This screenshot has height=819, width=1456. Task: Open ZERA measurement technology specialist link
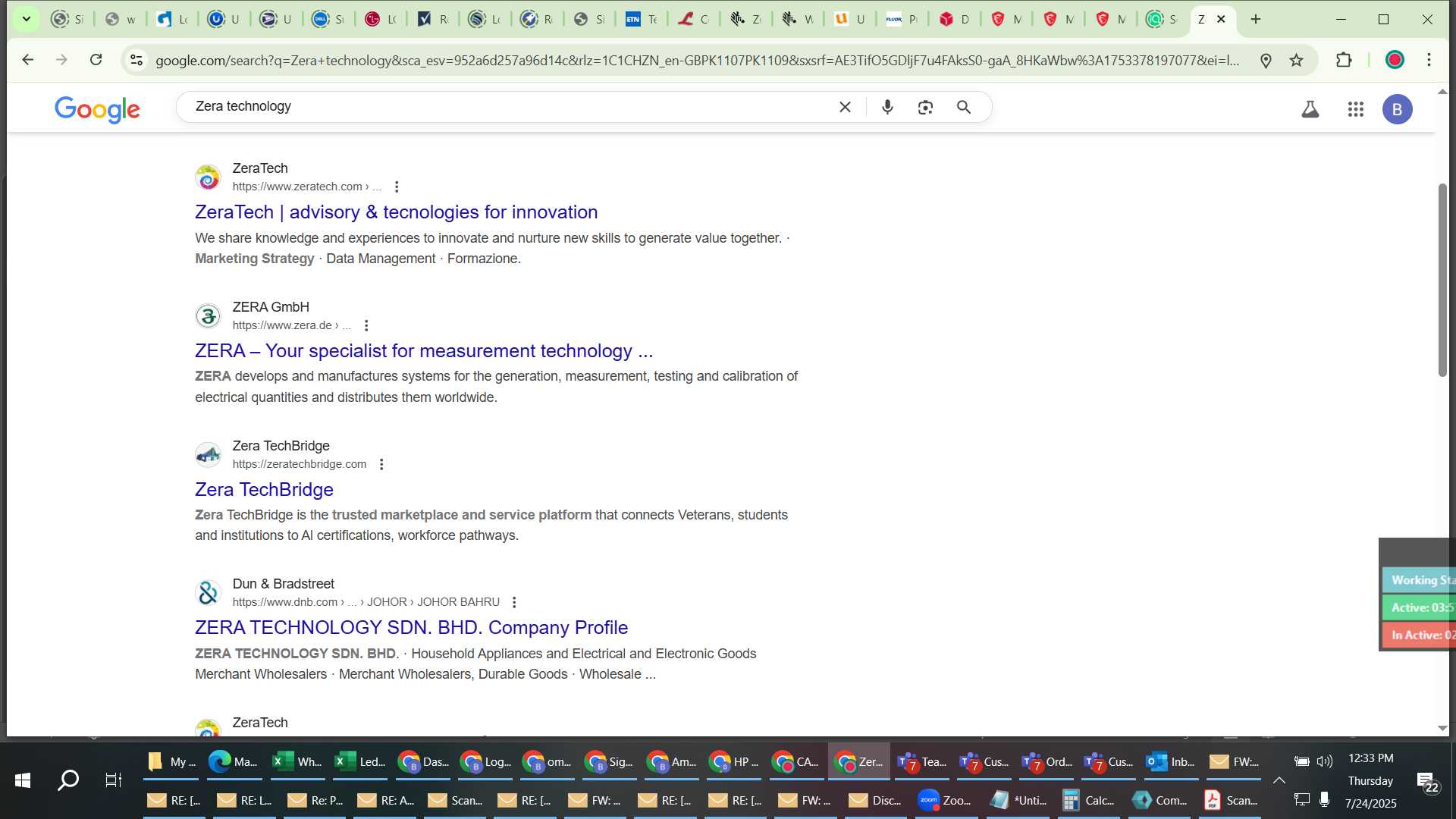tap(424, 351)
